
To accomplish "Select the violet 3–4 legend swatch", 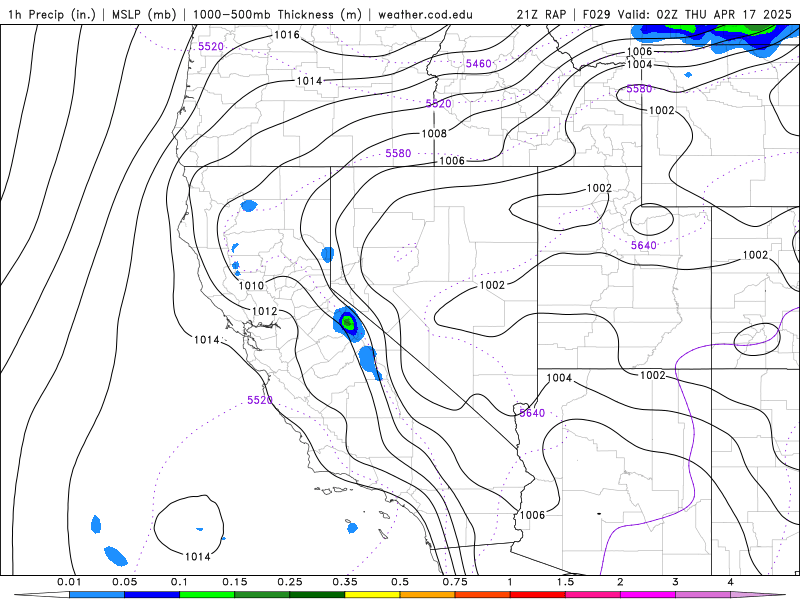I will tap(703, 595).
